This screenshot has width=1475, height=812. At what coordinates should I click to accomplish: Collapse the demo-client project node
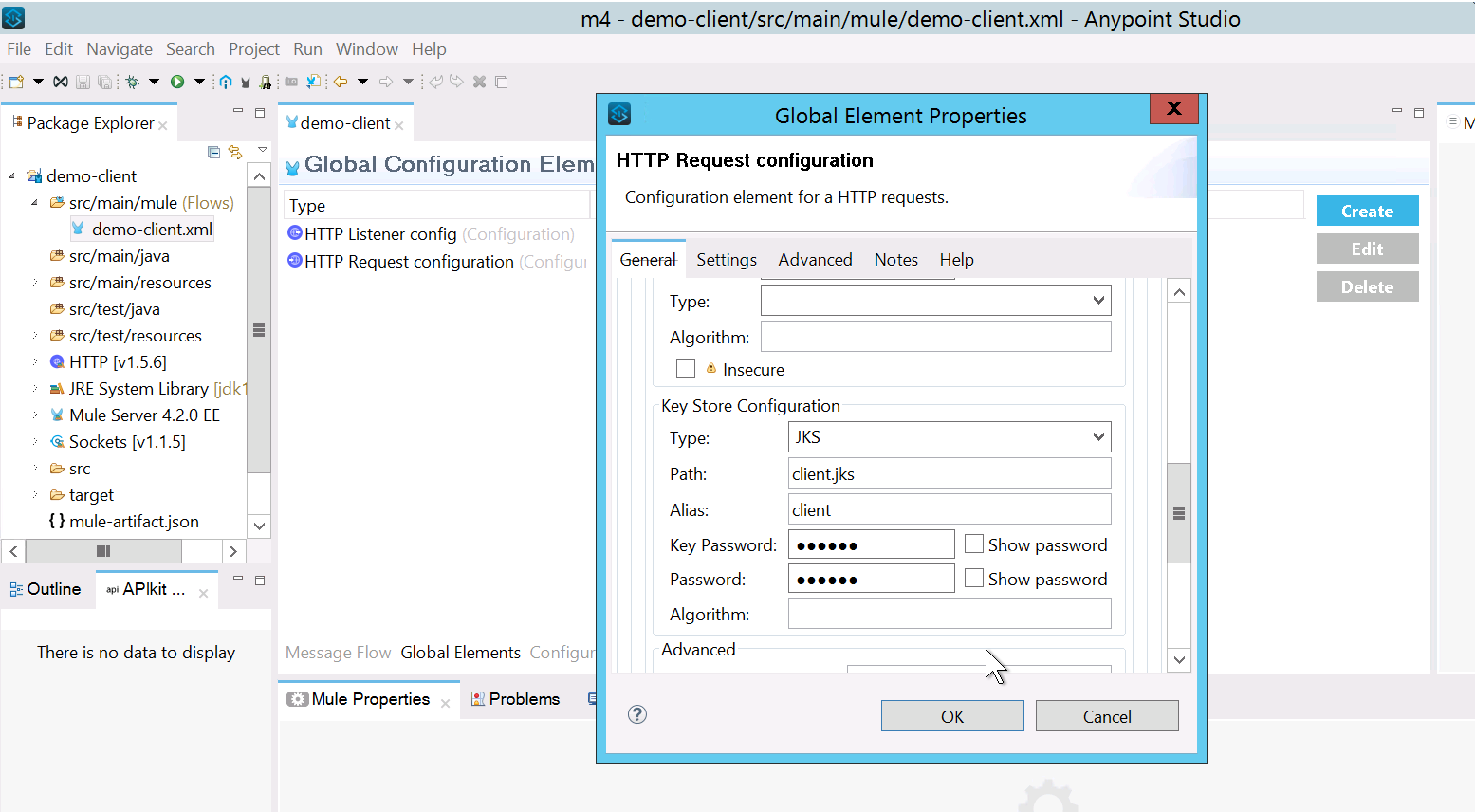click(12, 176)
